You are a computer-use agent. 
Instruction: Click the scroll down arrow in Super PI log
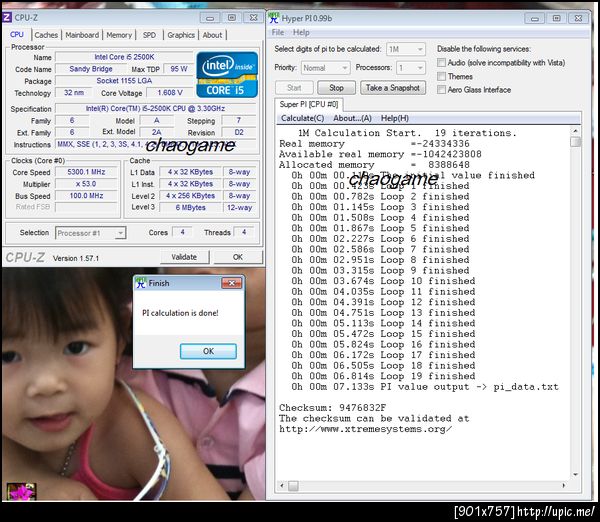point(575,475)
